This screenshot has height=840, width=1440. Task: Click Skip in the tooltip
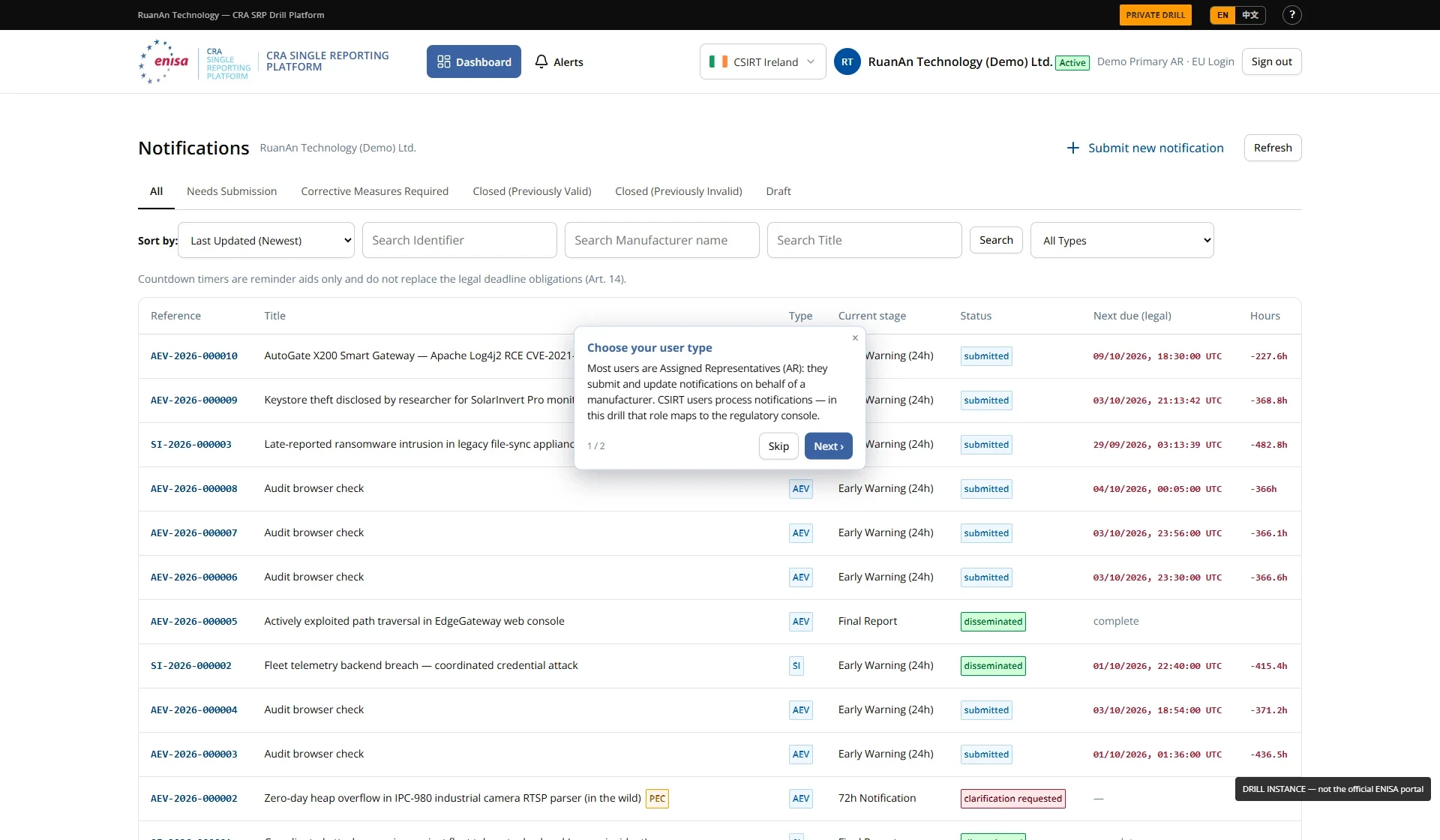(x=778, y=446)
